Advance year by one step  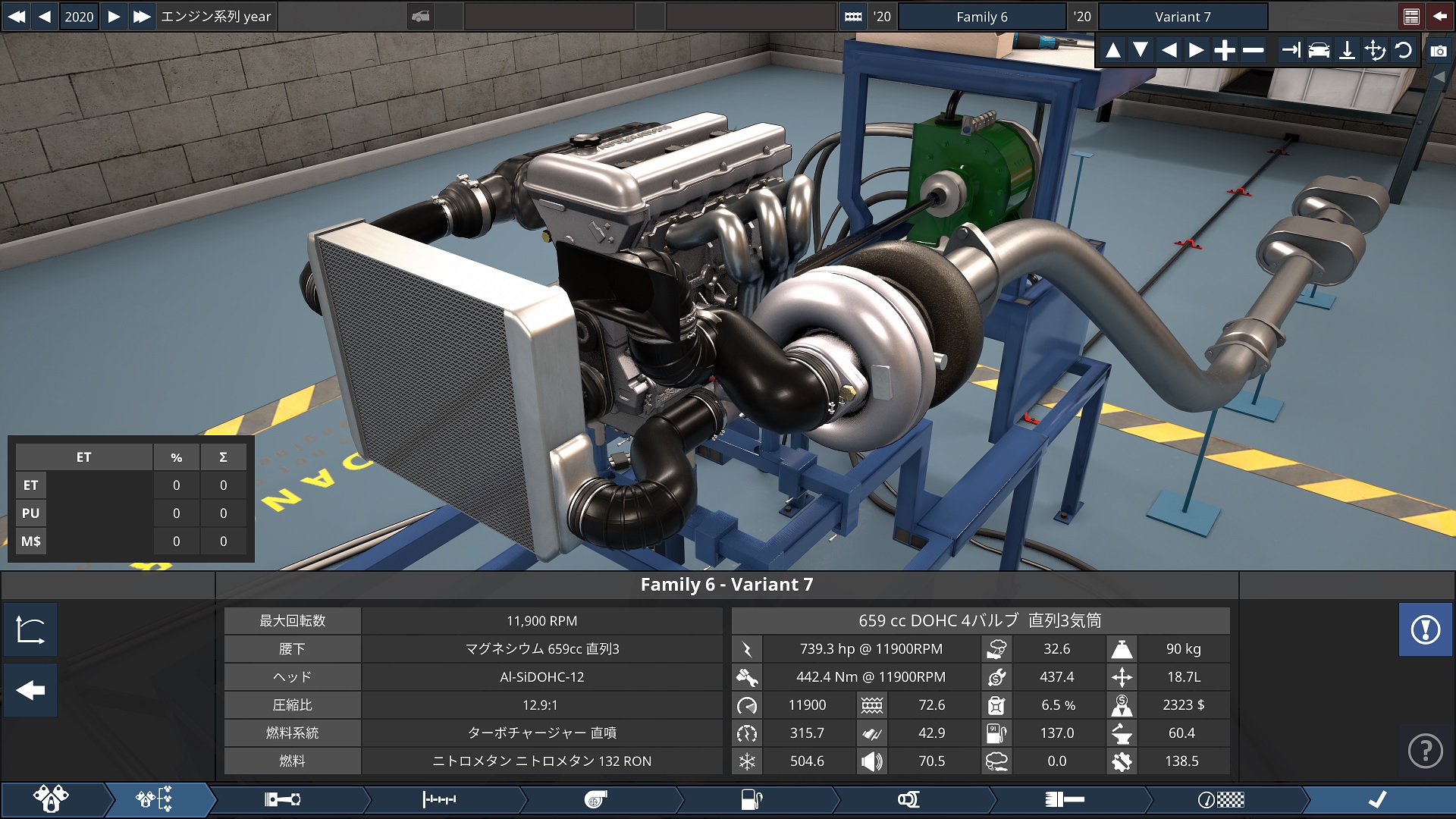[114, 16]
